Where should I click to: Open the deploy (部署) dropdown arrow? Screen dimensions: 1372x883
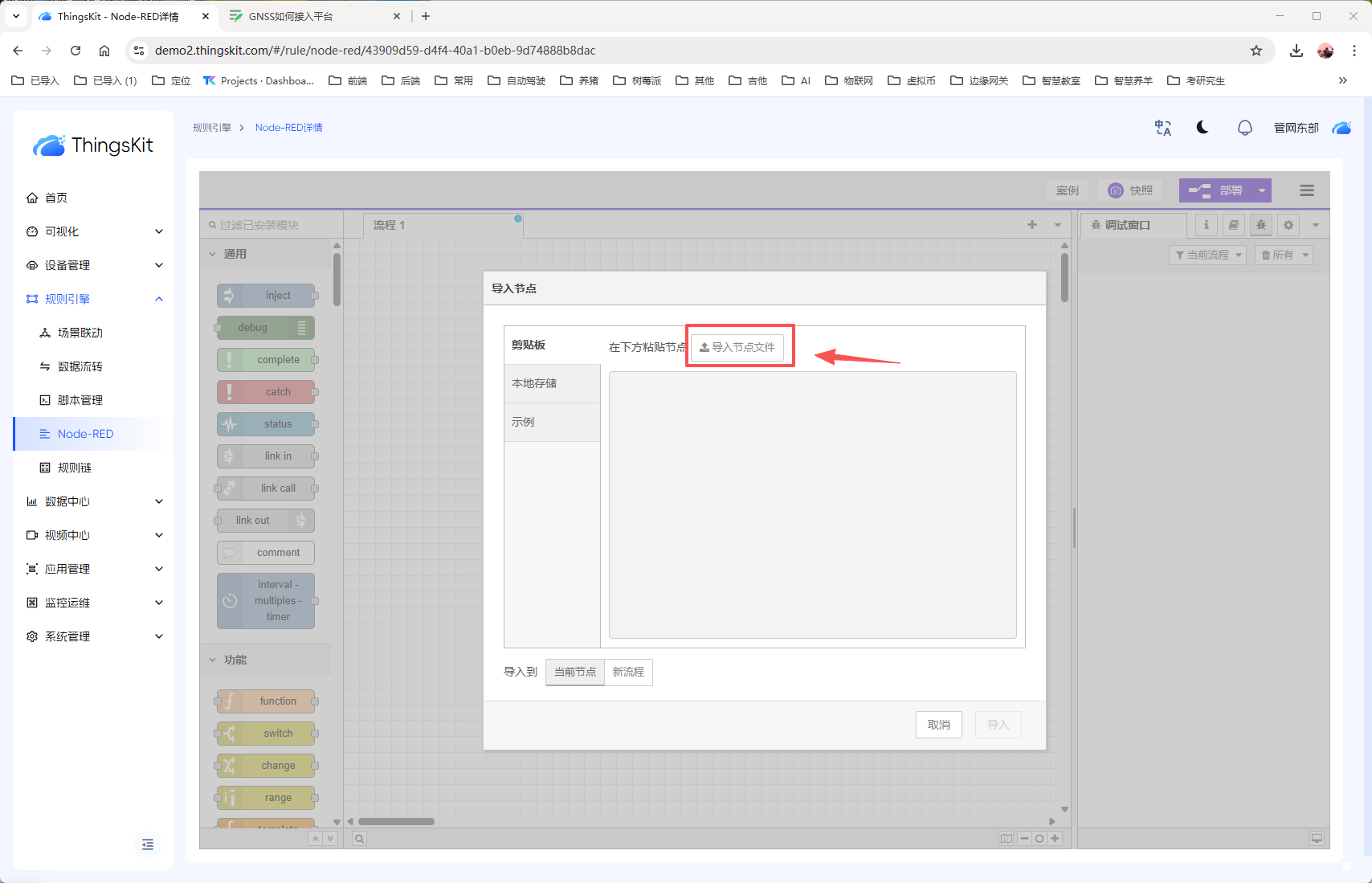pyautogui.click(x=1262, y=190)
